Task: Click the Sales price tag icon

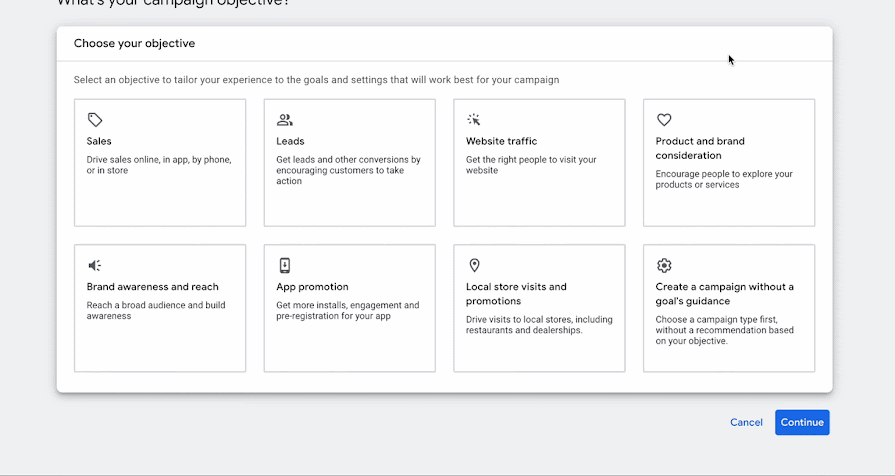Action: 95,120
